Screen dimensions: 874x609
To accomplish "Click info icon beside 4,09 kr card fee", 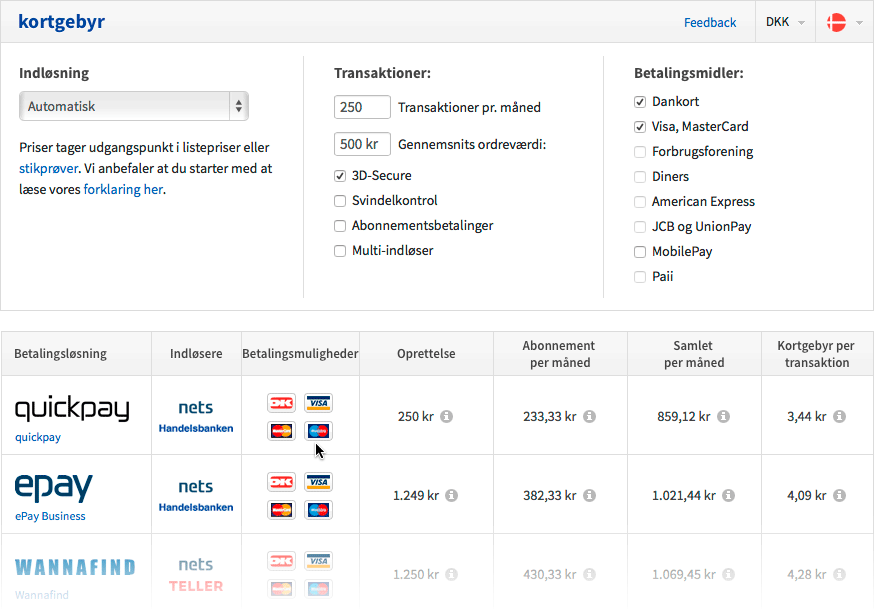I will [x=840, y=495].
